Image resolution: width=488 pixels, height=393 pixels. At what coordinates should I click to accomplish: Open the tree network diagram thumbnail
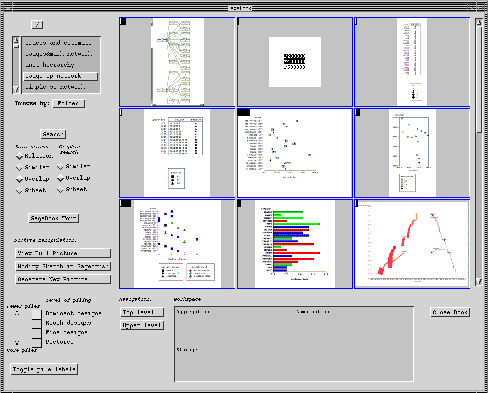point(177,62)
